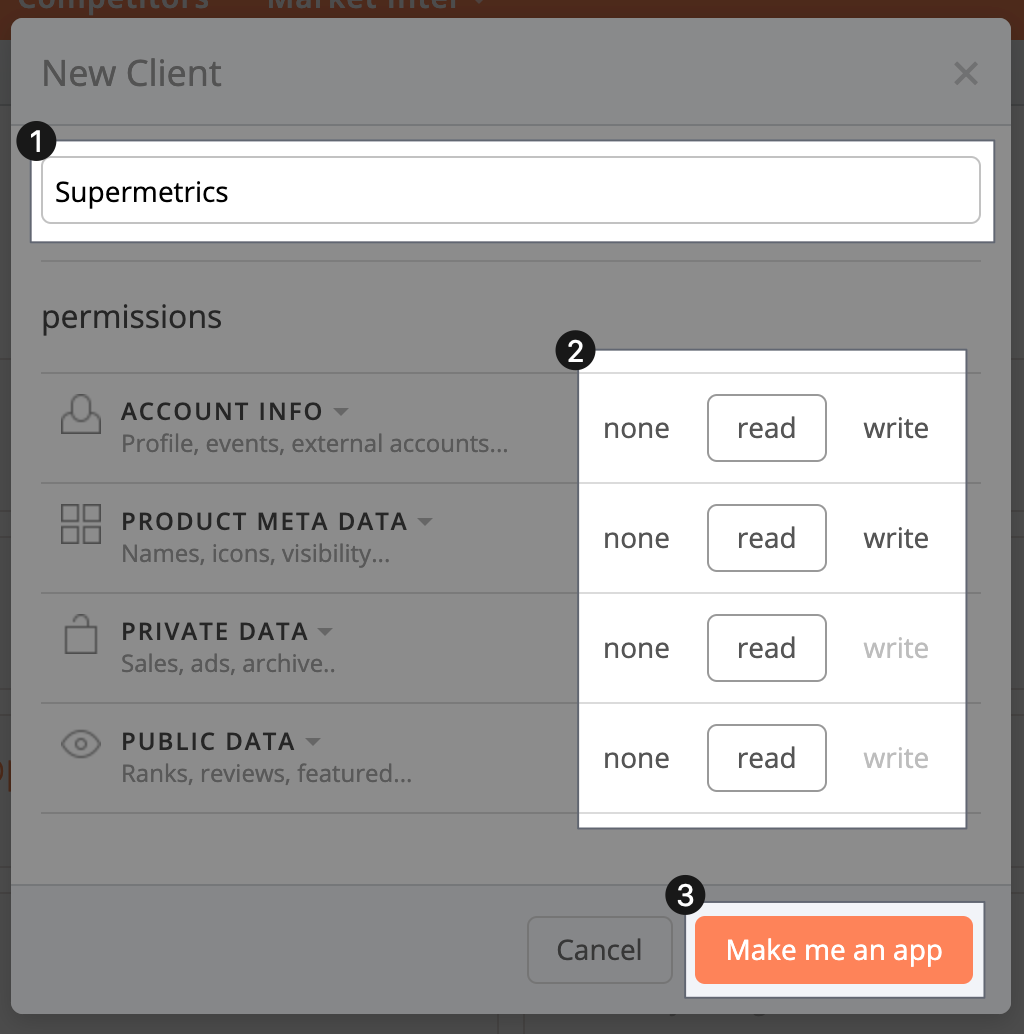Screen dimensions: 1024x1034
Task: Close the New Client dialog
Action: tap(965, 73)
